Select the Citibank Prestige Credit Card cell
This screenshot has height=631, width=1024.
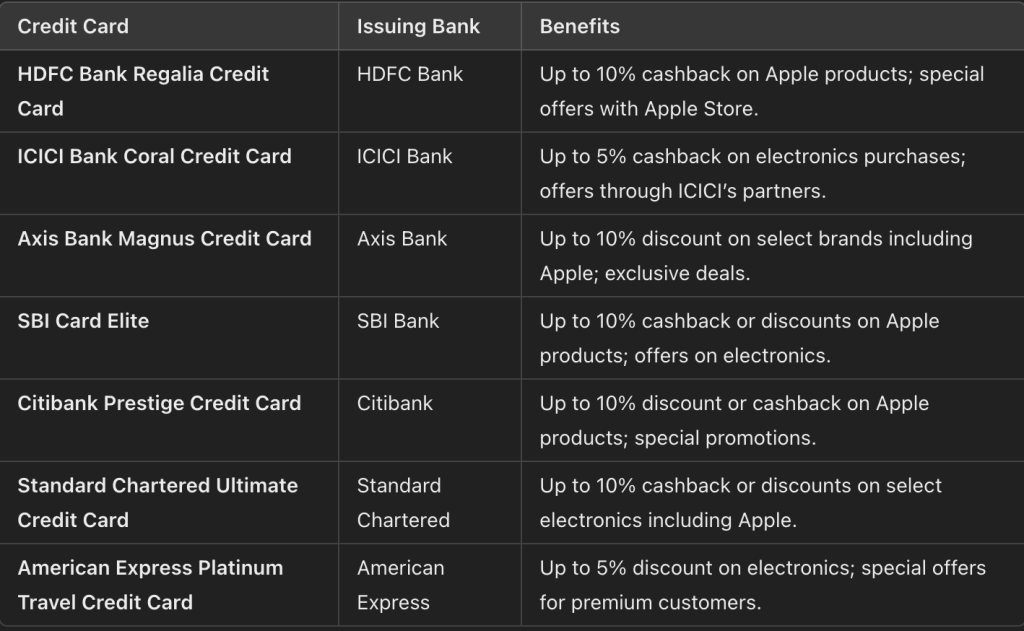[x=159, y=403]
